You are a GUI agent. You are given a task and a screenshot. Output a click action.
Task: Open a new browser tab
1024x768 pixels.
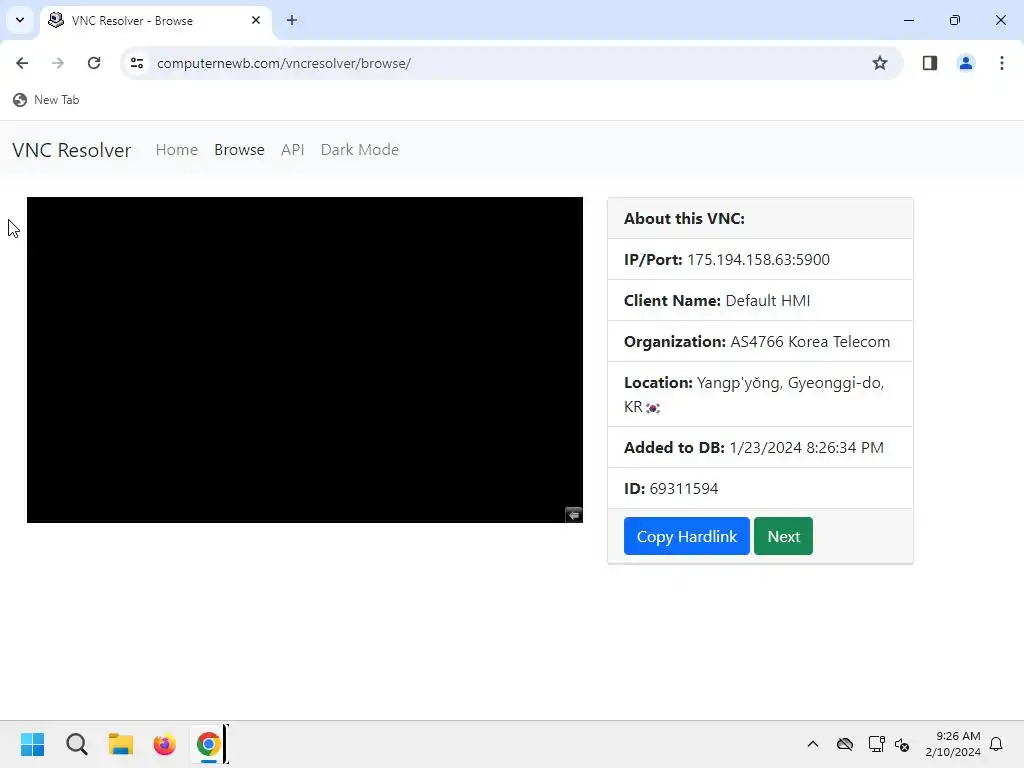point(292,20)
